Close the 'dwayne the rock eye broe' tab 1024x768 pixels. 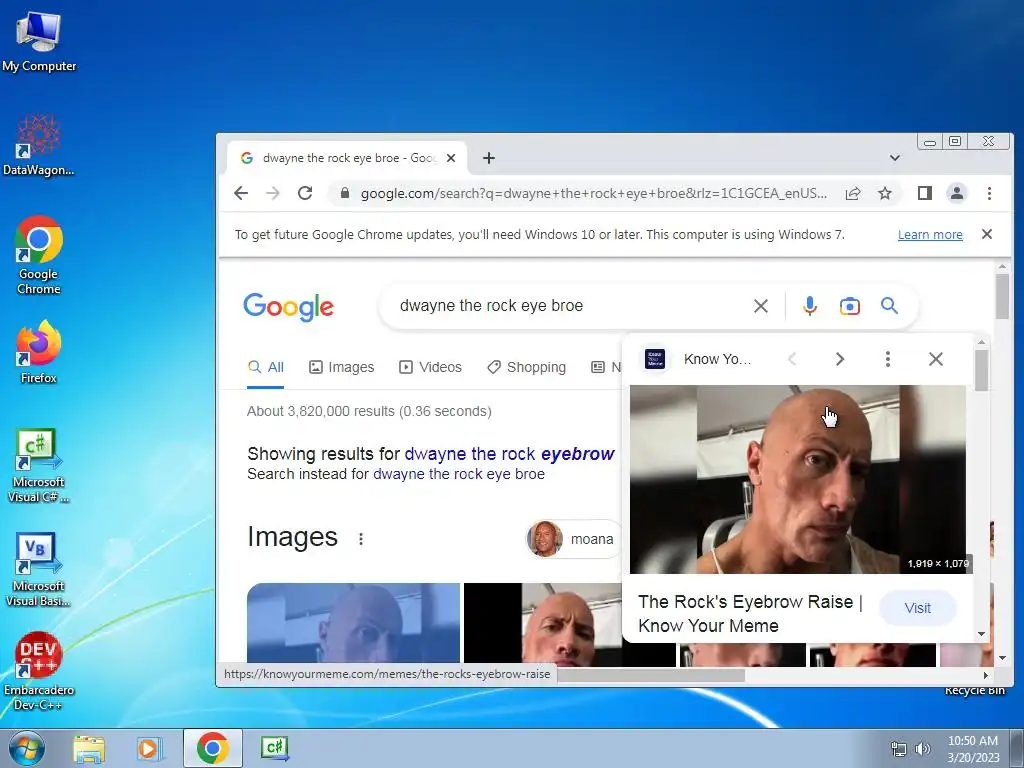point(451,158)
